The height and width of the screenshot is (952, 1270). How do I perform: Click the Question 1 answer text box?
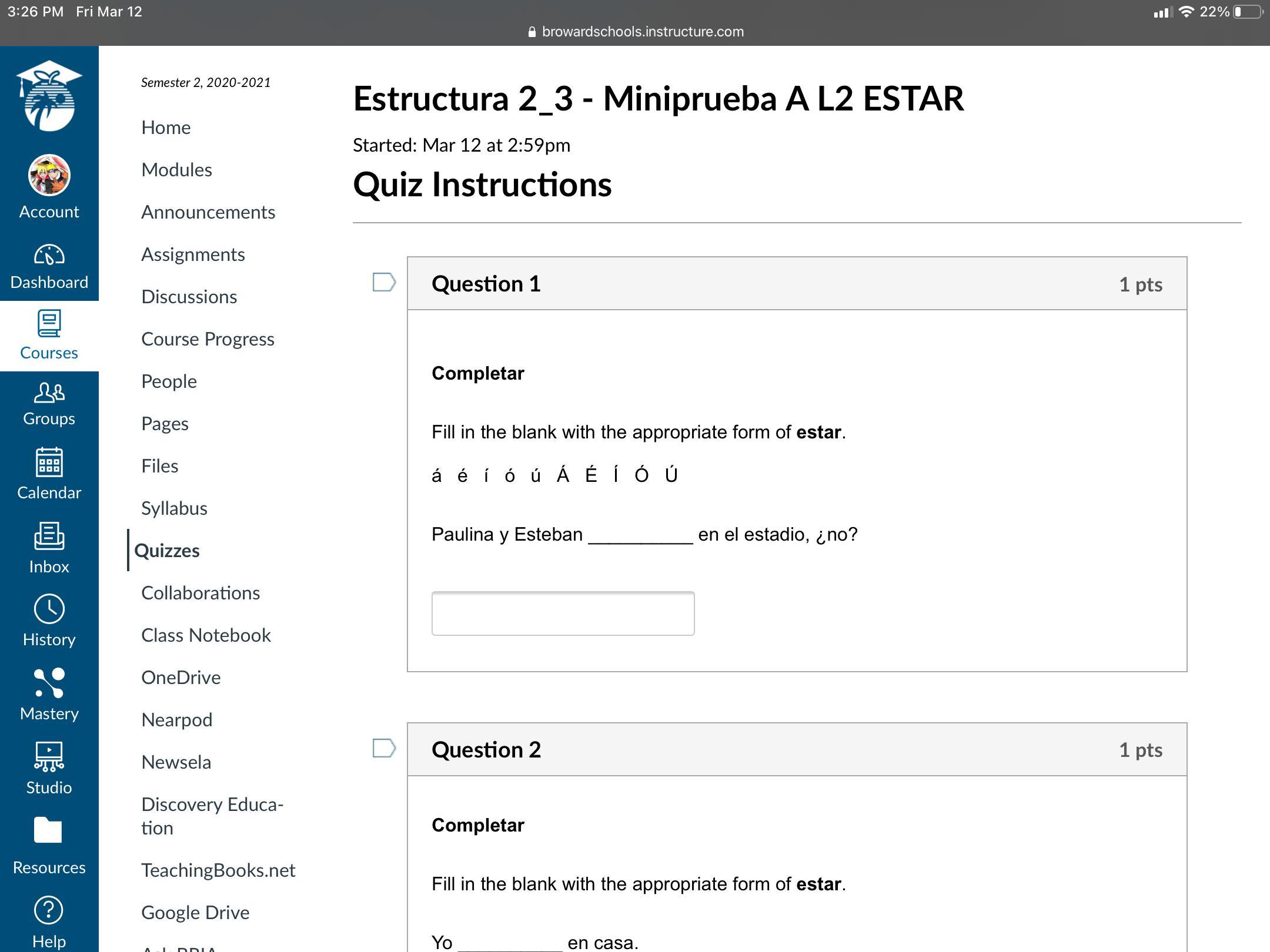point(563,614)
